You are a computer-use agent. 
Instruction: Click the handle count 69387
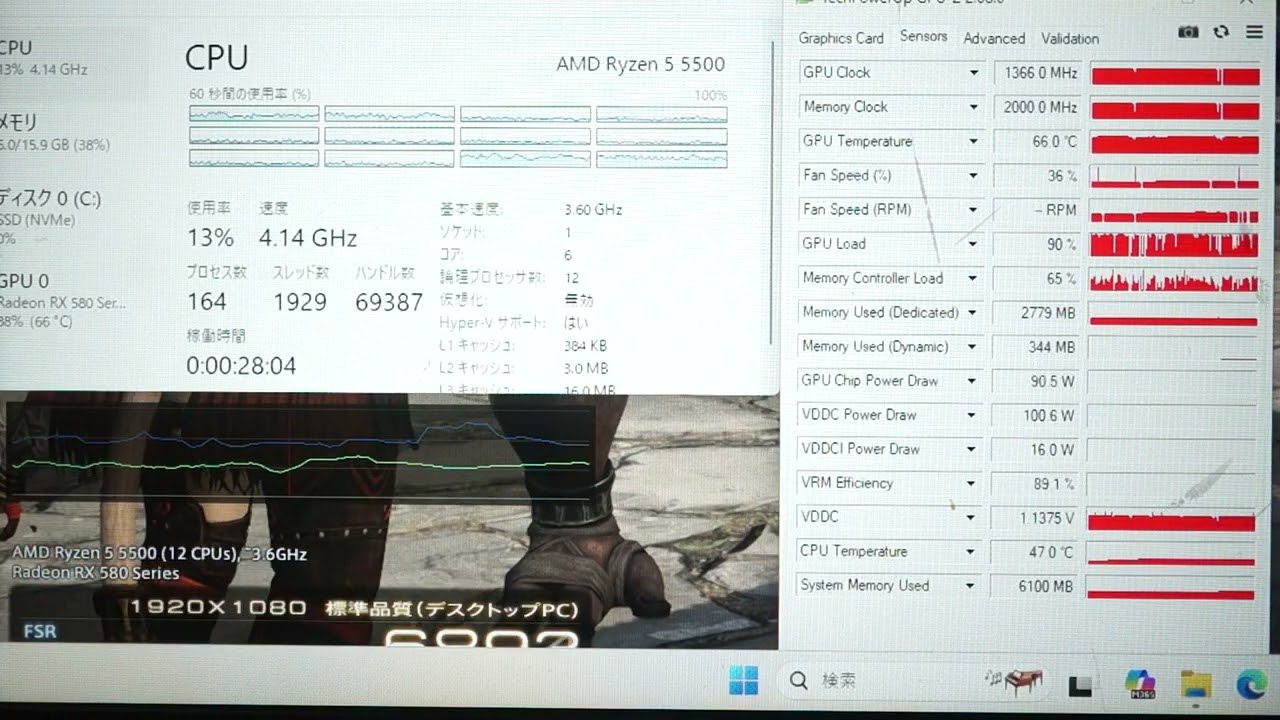(389, 302)
